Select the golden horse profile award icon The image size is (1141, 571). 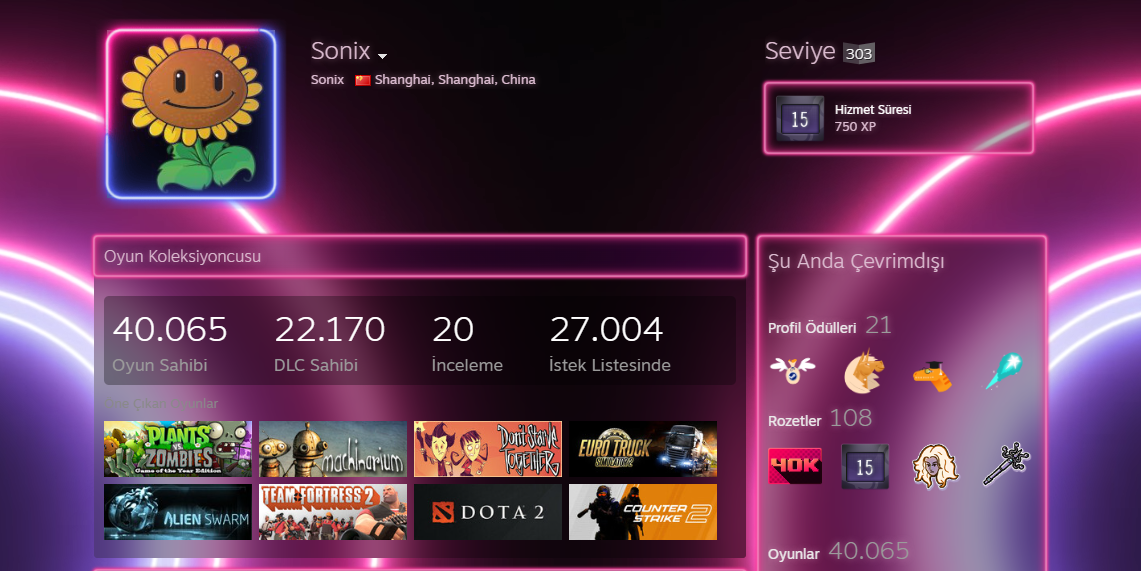click(864, 371)
